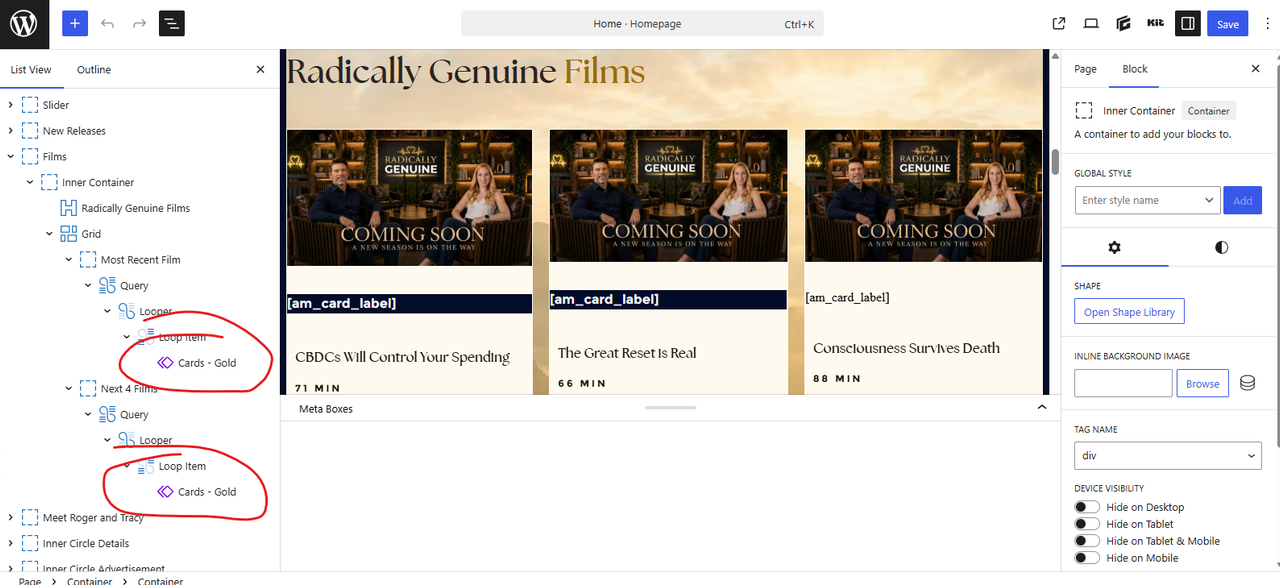Expand the Meet Roger and Tracy row
1280x585 pixels.
[x=11, y=518]
